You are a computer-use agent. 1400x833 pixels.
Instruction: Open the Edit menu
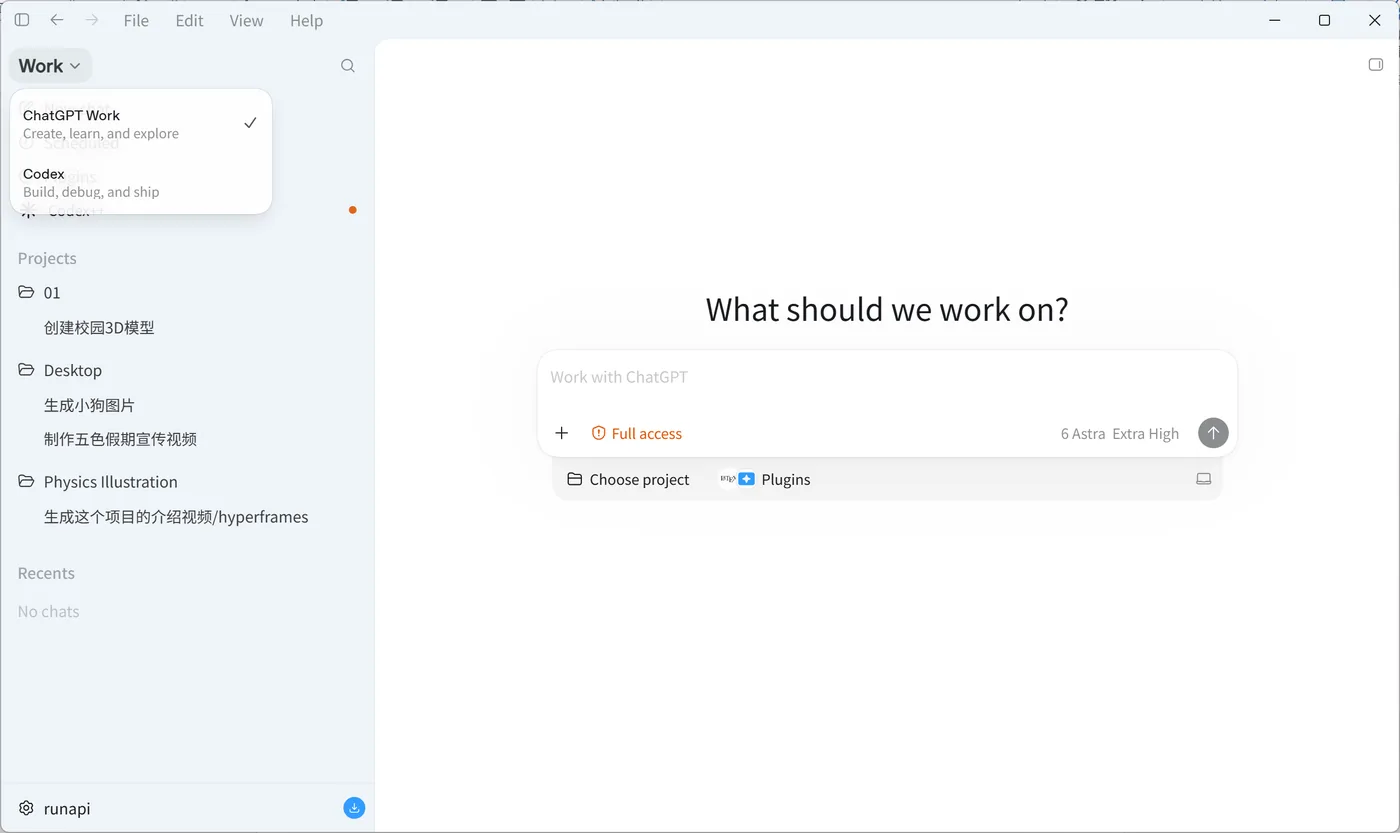[189, 20]
